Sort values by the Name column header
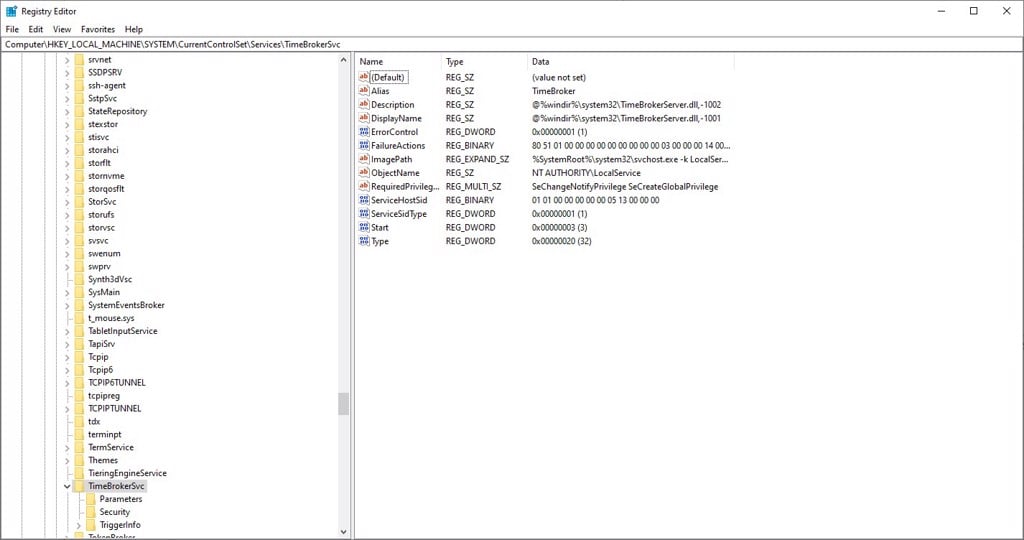The height and width of the screenshot is (540, 1024). [x=398, y=61]
